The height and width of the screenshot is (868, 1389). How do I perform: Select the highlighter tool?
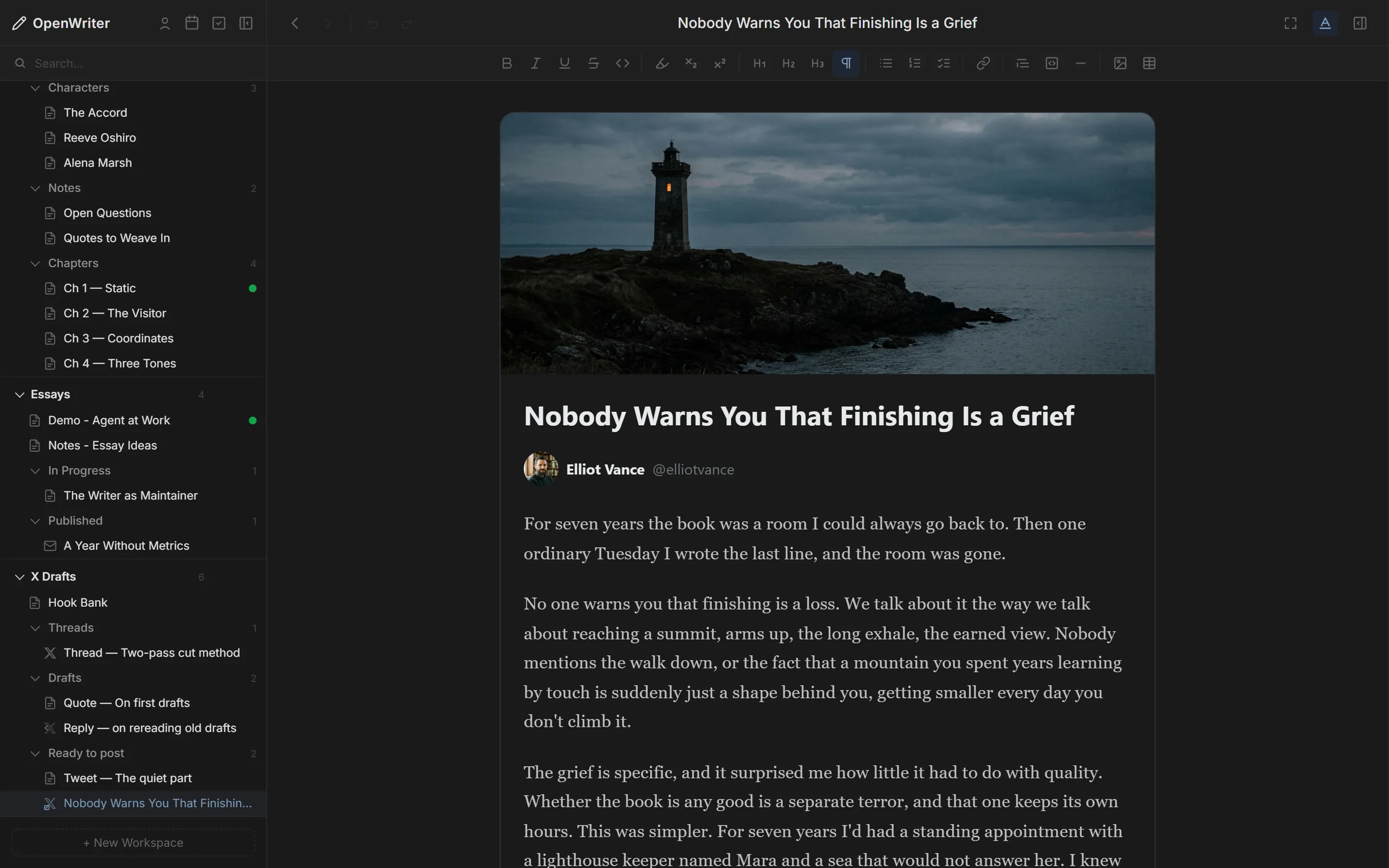tap(662, 63)
